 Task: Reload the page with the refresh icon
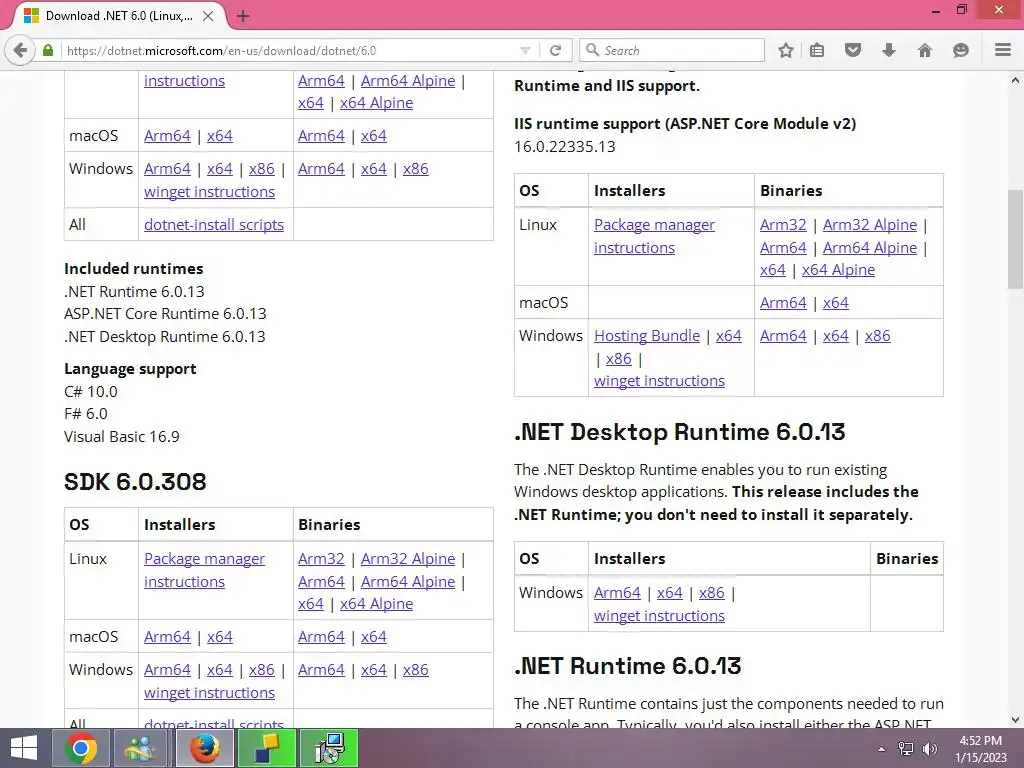point(555,50)
